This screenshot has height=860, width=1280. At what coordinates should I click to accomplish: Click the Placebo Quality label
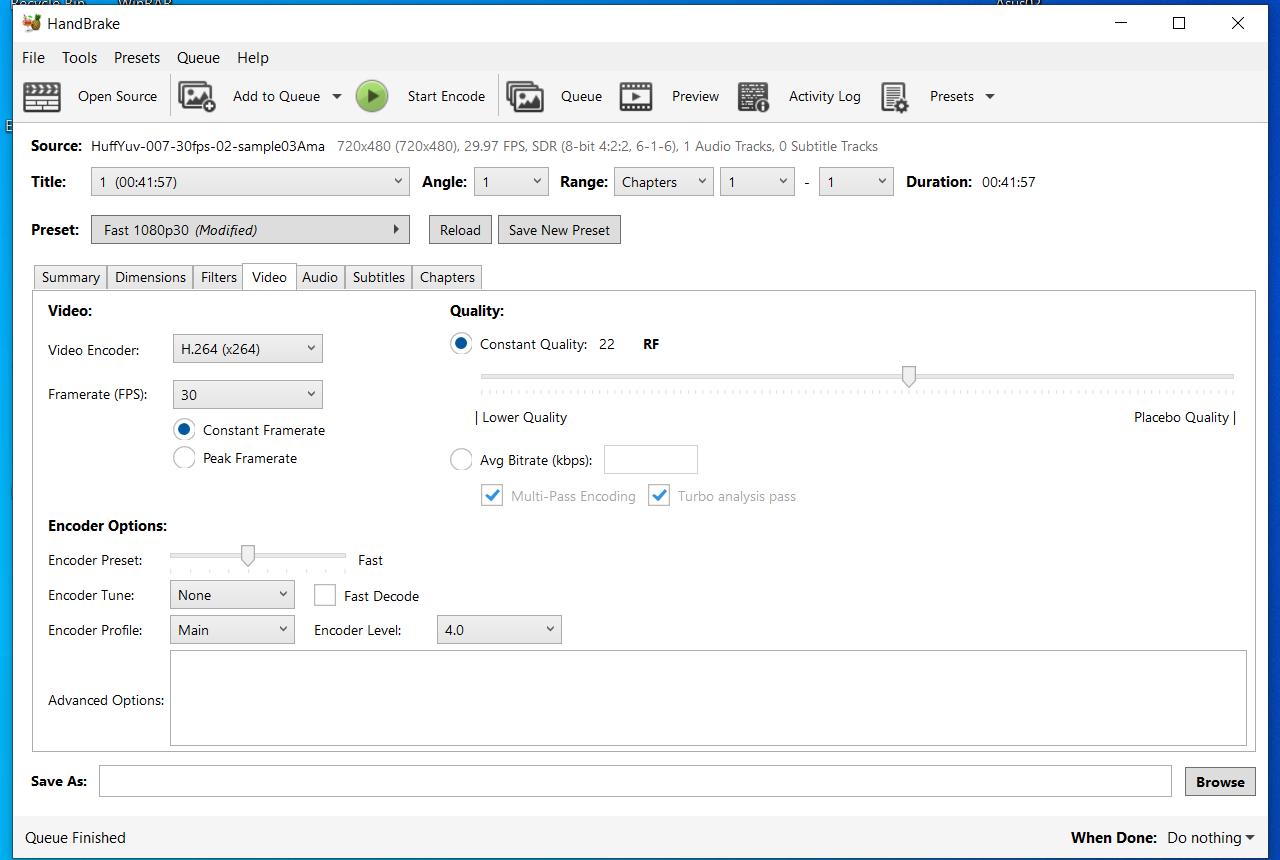tap(1181, 417)
